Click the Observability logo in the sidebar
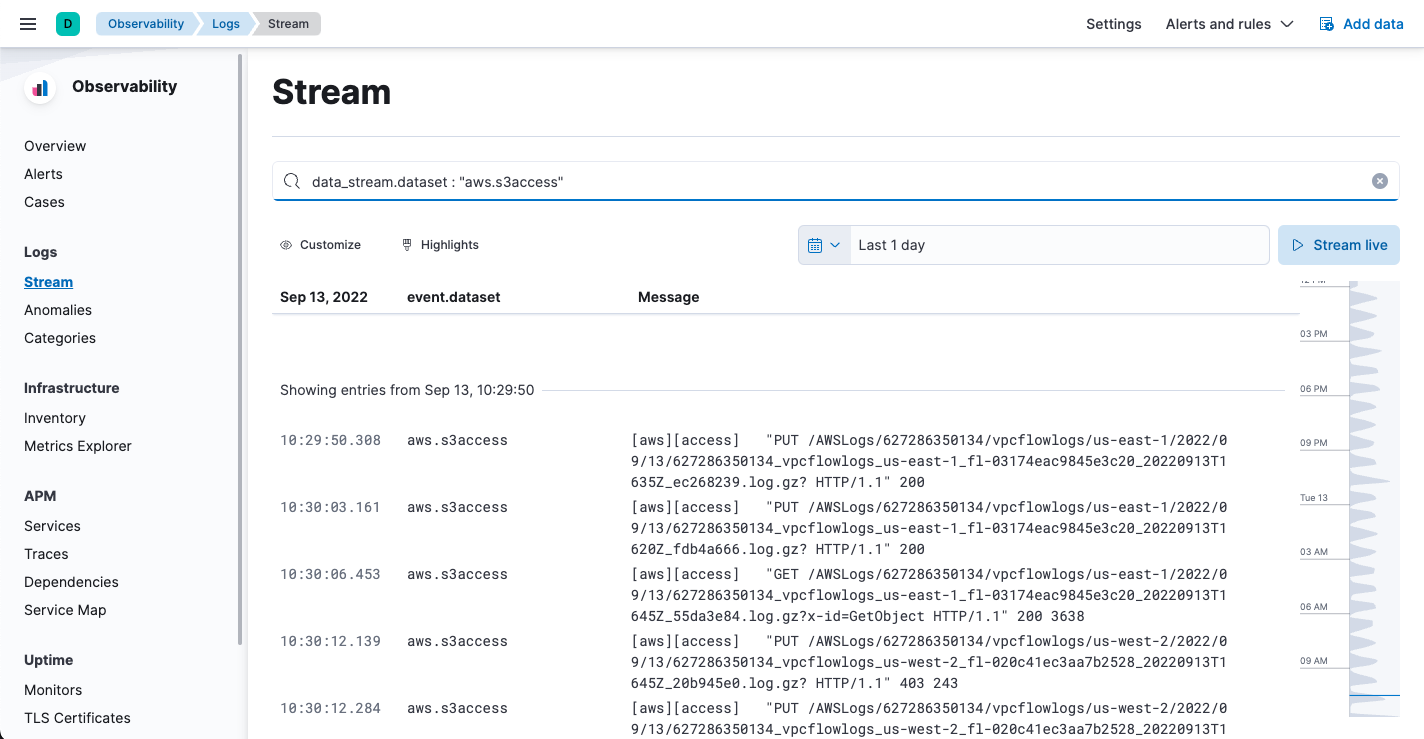This screenshot has width=1424, height=739. click(x=40, y=87)
